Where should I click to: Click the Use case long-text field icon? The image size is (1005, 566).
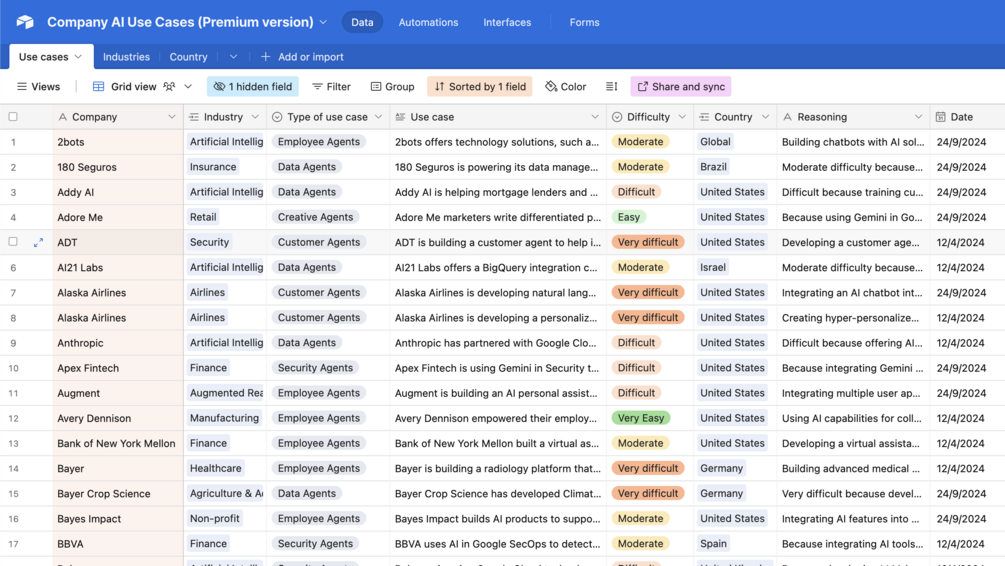point(400,117)
